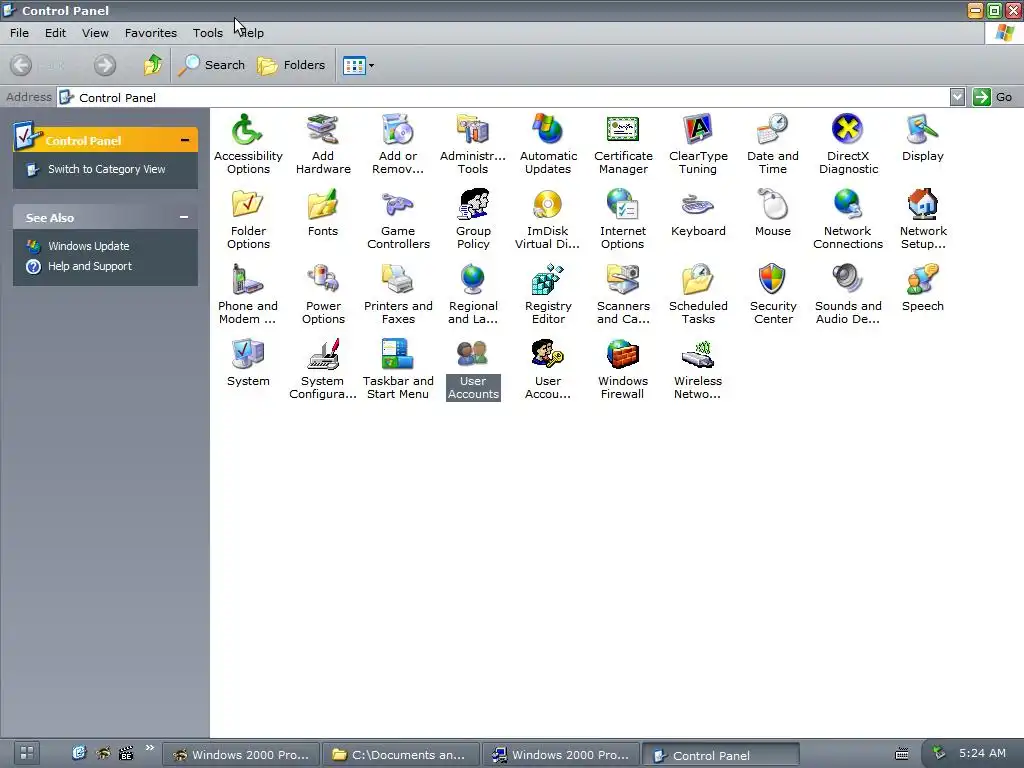The width and height of the screenshot is (1024, 768).
Task: Open the Fonts folder
Action: point(323,213)
